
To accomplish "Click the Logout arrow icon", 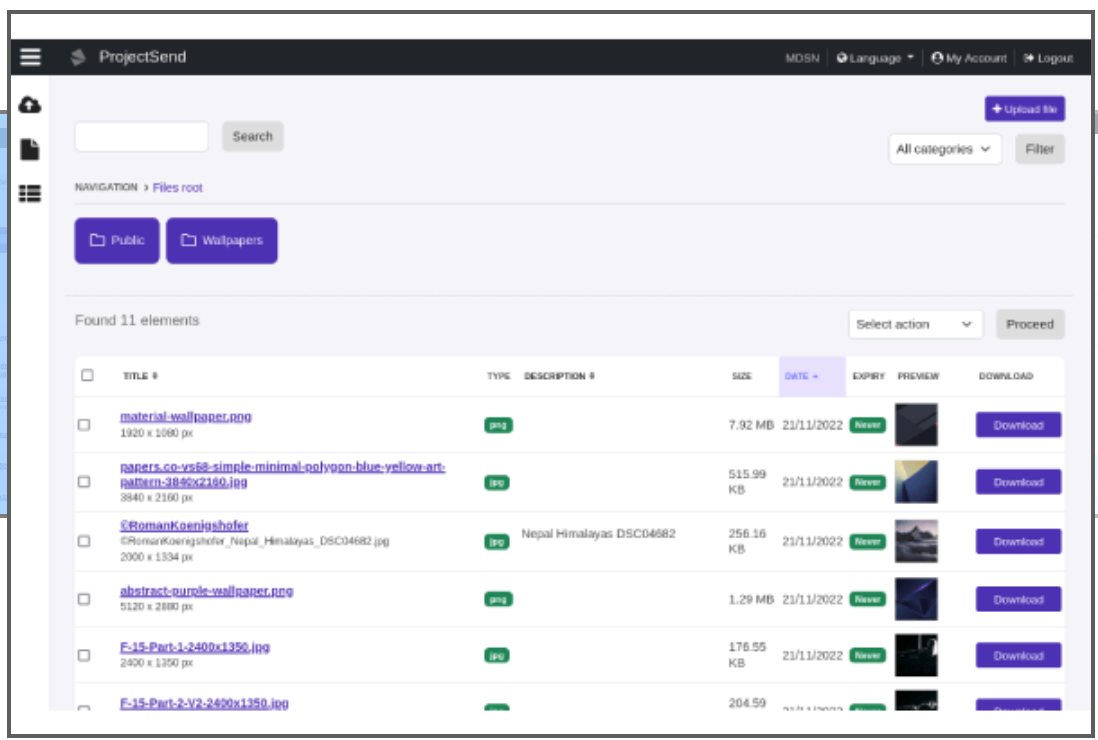I will pyautogui.click(x=1030, y=58).
